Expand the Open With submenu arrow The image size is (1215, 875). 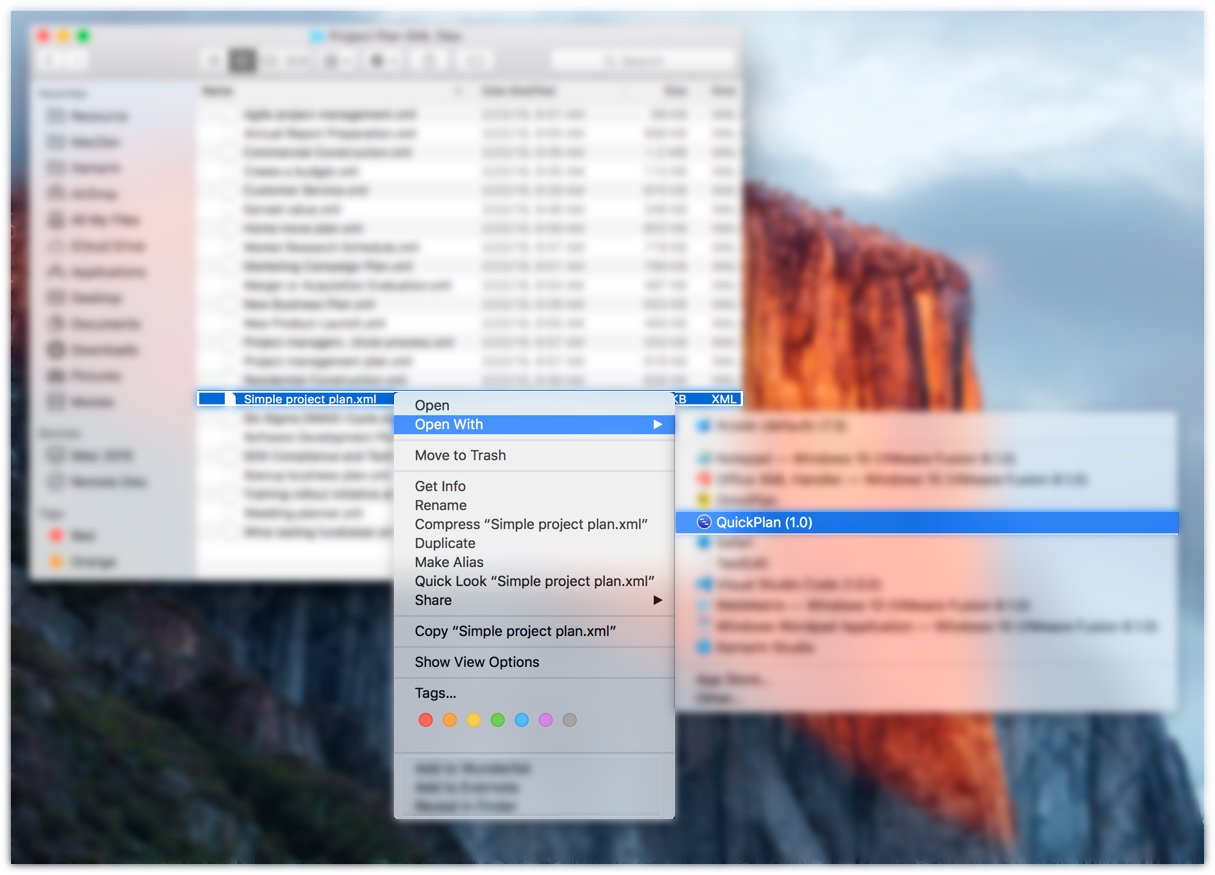pyautogui.click(x=657, y=425)
